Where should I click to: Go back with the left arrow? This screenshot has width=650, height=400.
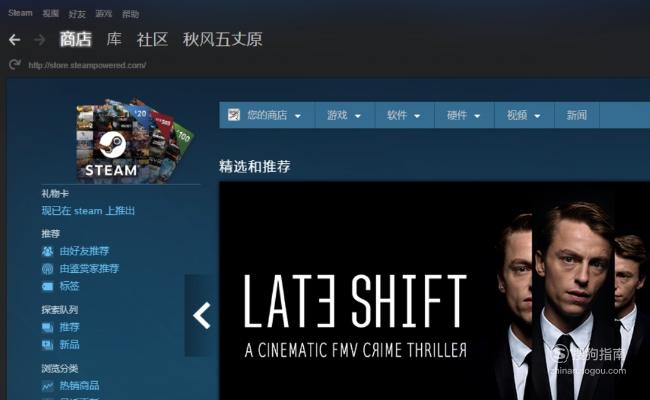coord(15,40)
